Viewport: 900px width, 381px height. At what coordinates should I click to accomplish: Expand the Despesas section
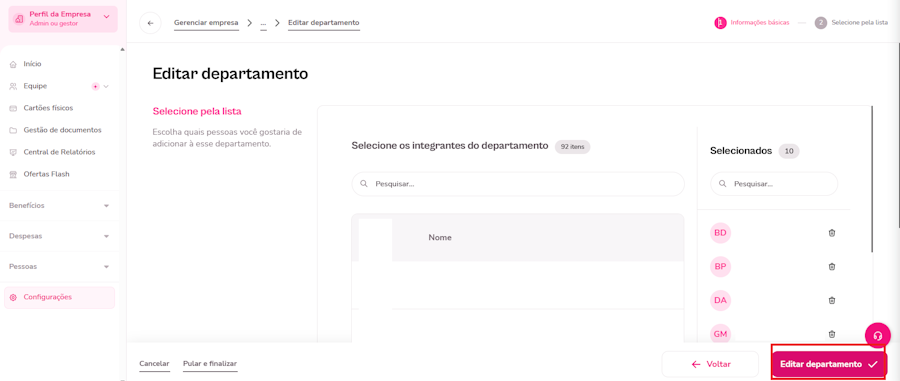pos(59,236)
